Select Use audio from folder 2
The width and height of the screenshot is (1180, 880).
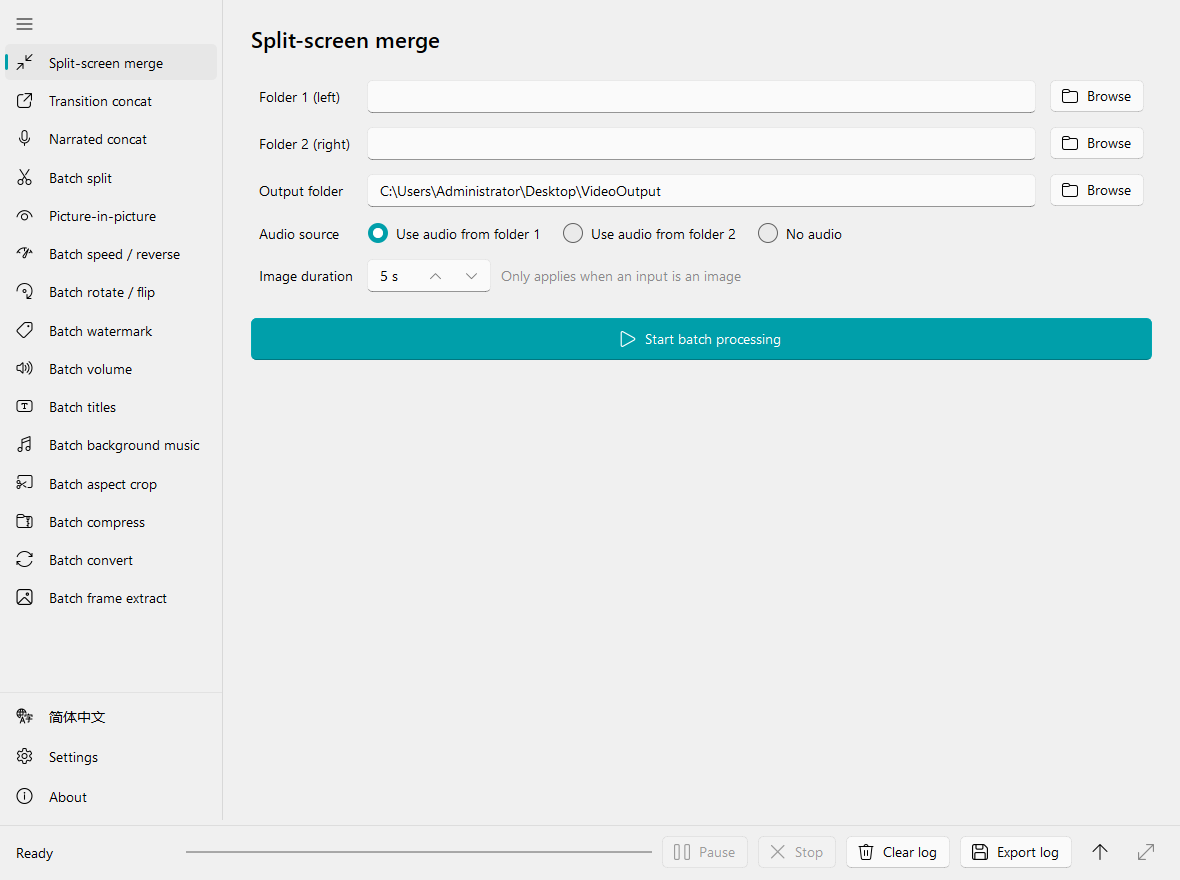point(649,234)
